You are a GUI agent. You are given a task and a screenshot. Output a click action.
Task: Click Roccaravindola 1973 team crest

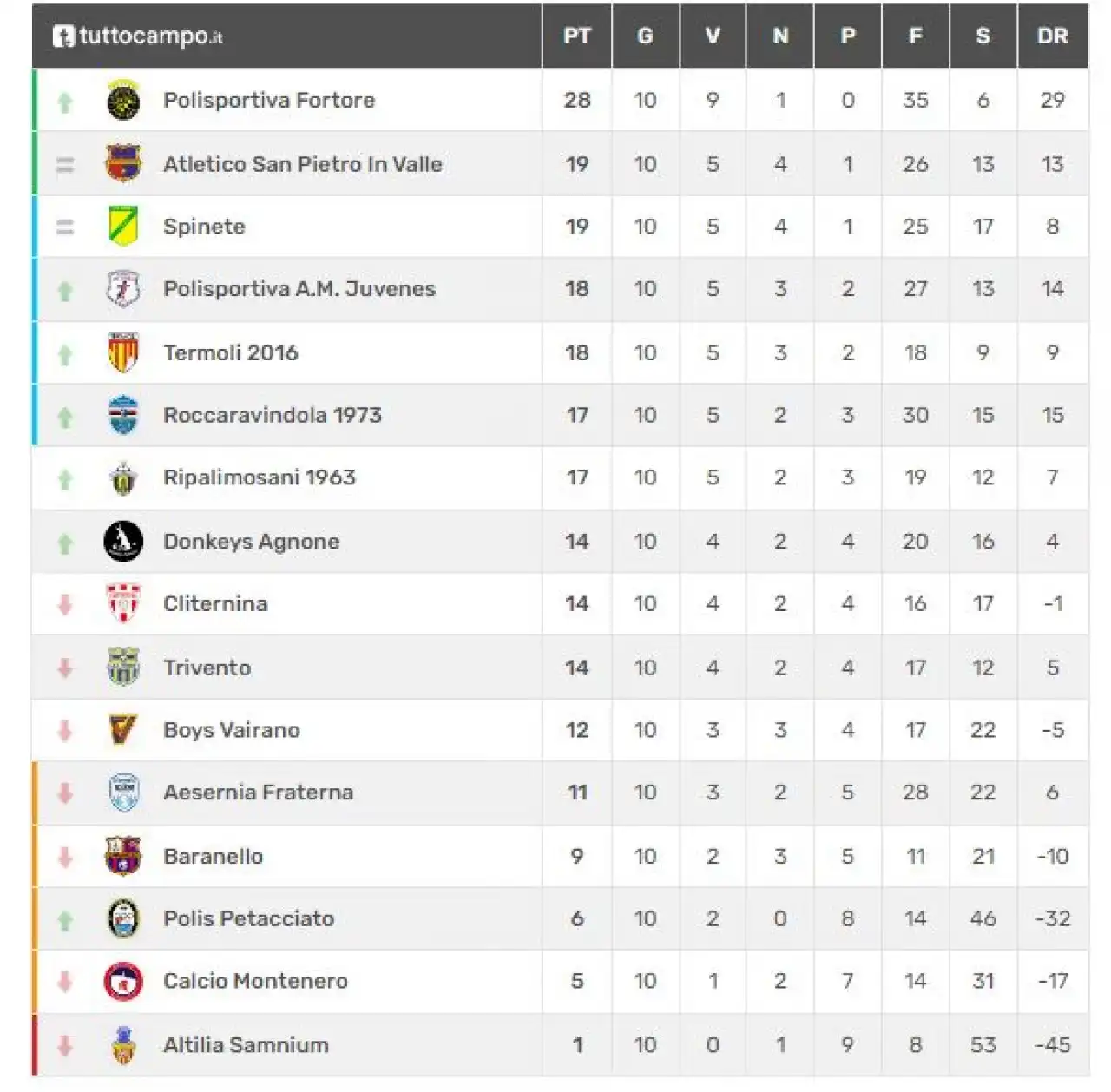[x=123, y=415]
